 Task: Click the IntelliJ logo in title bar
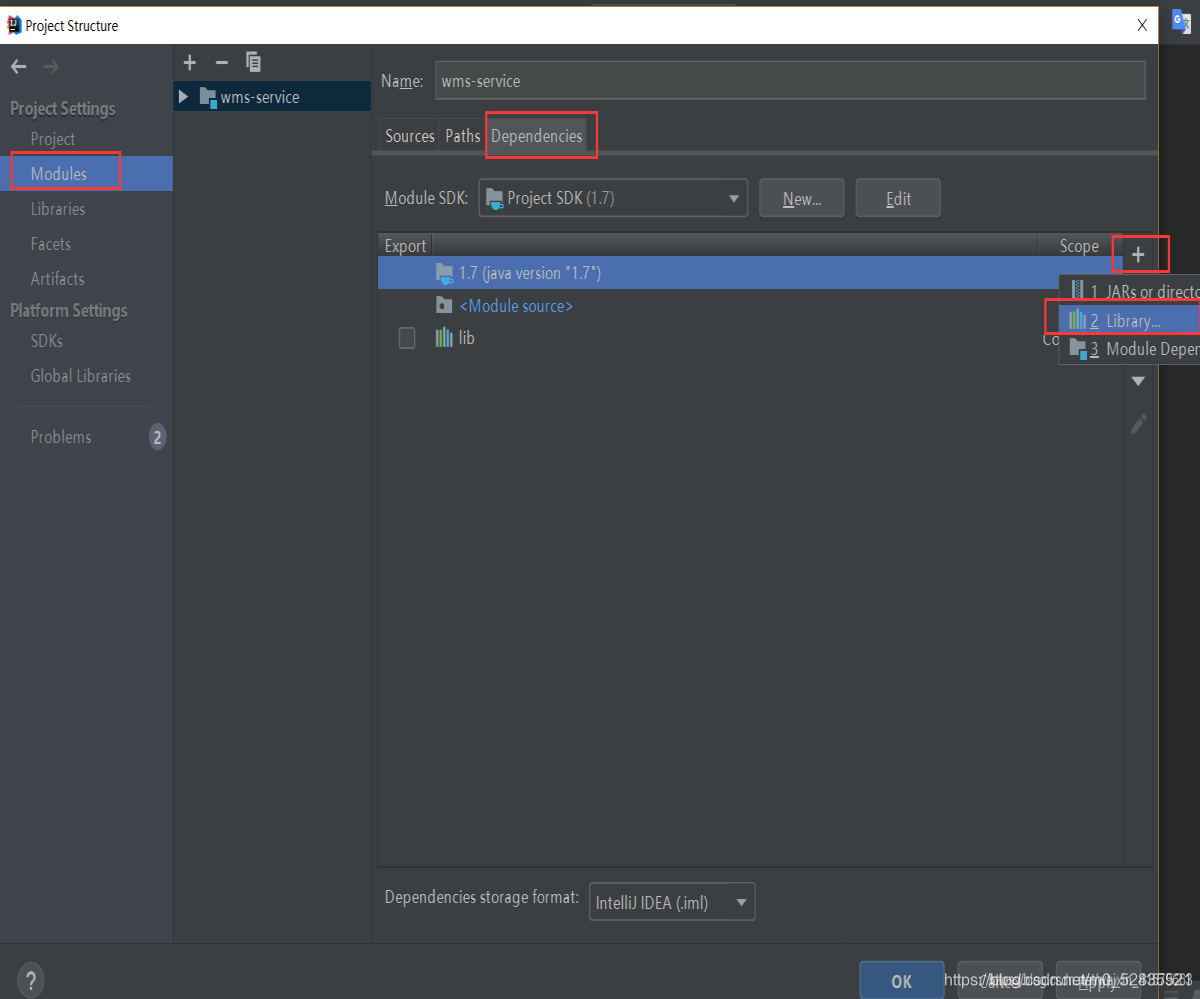(x=14, y=25)
